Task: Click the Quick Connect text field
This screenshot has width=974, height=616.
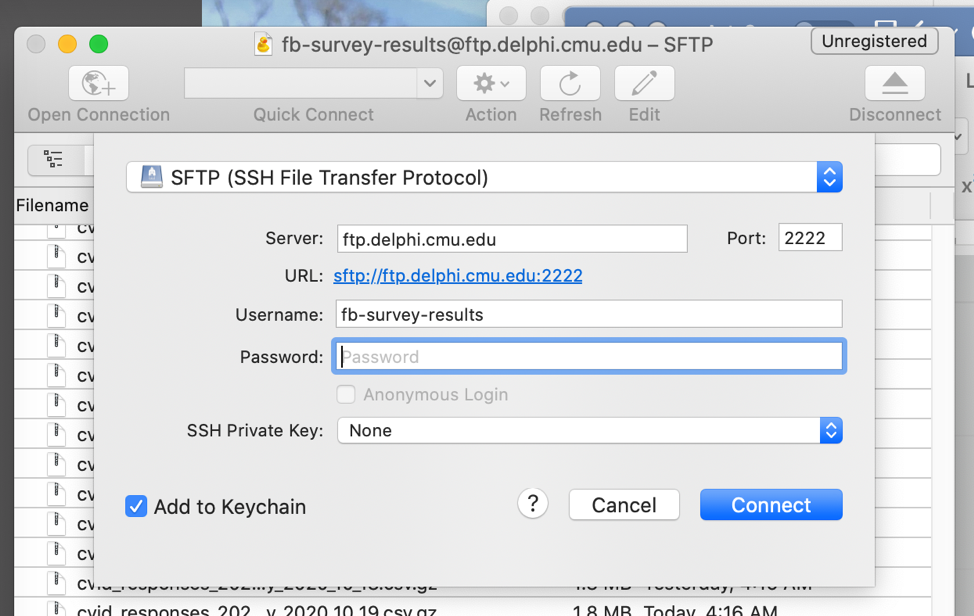Action: tap(301, 83)
